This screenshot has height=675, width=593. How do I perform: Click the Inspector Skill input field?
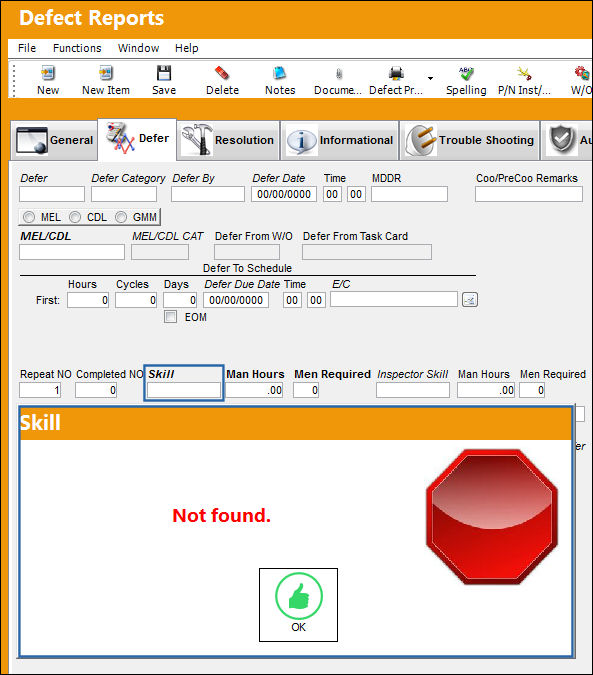[413, 390]
